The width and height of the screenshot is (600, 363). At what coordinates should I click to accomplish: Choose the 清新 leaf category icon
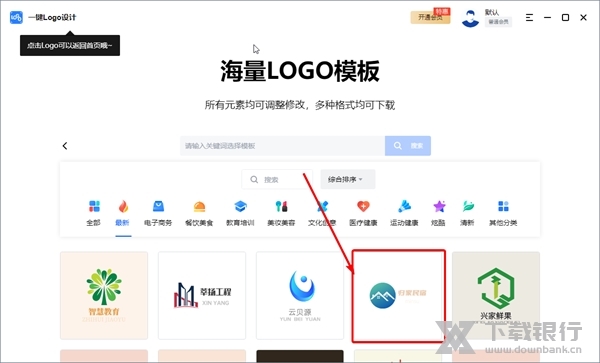pos(468,206)
